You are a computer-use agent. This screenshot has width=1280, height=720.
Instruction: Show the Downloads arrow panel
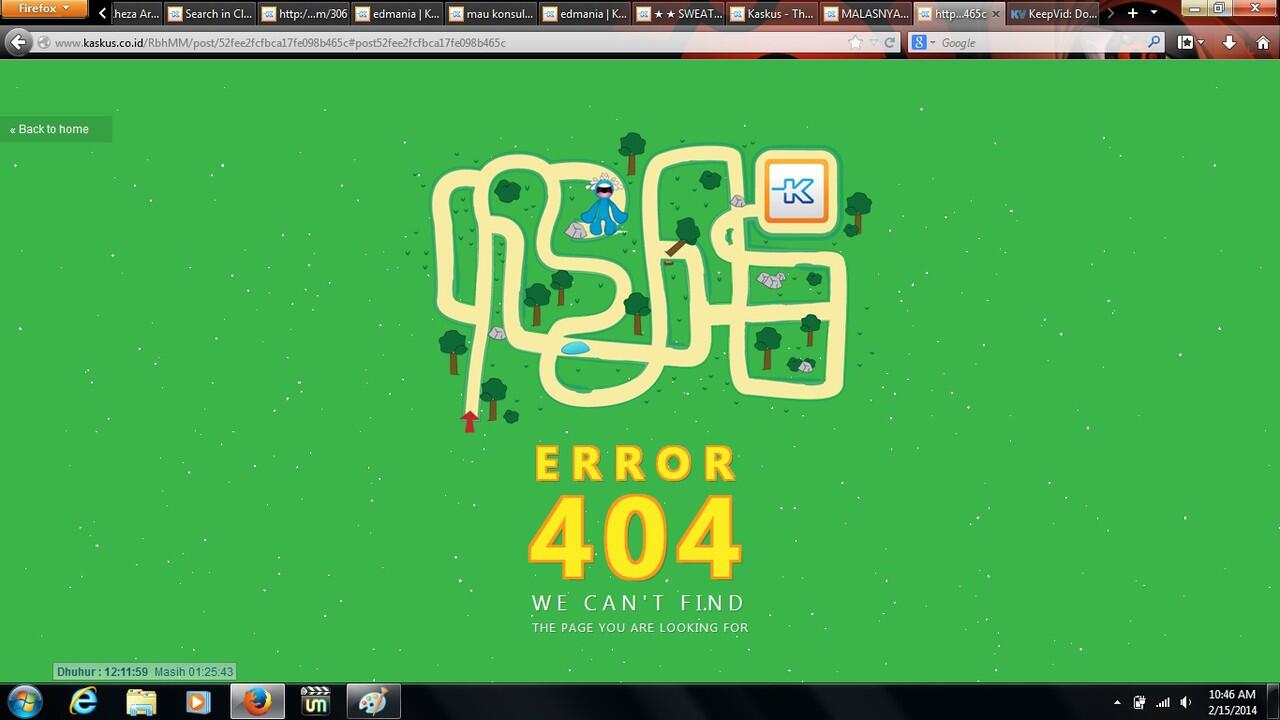[1229, 42]
